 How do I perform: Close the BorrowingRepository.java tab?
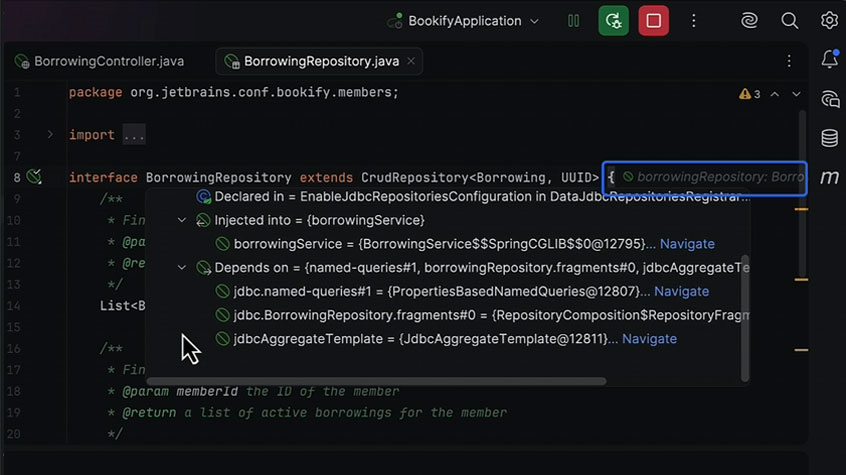[x=411, y=61]
